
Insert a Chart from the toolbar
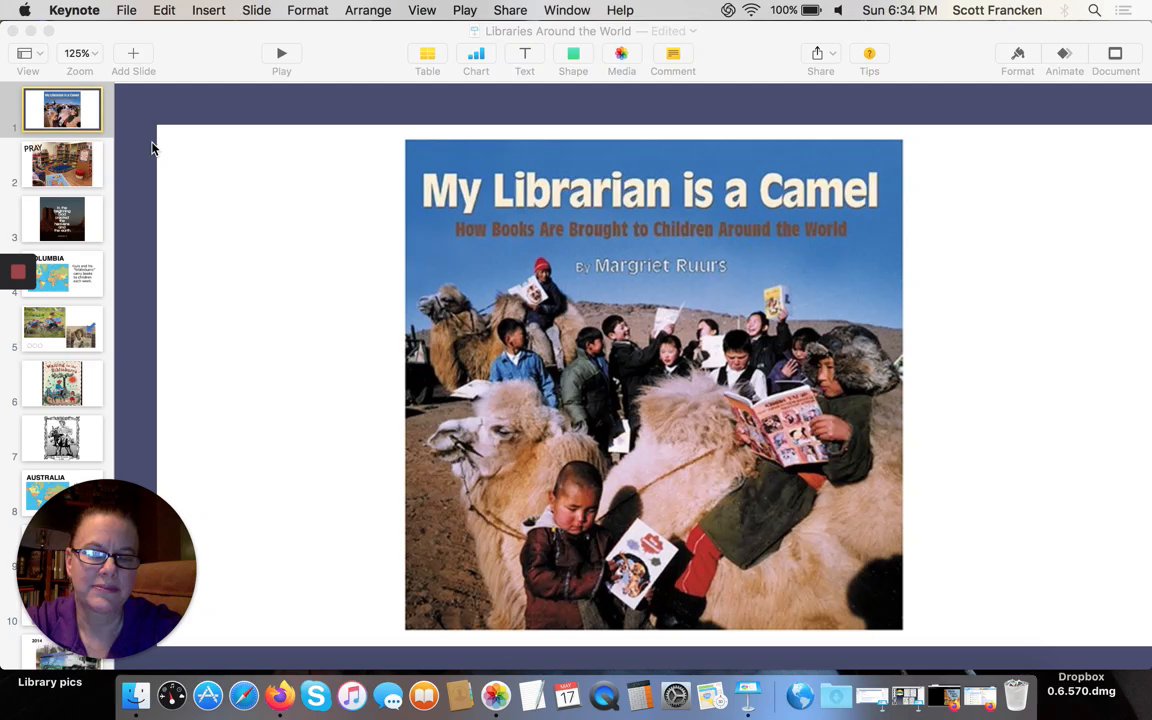[476, 54]
